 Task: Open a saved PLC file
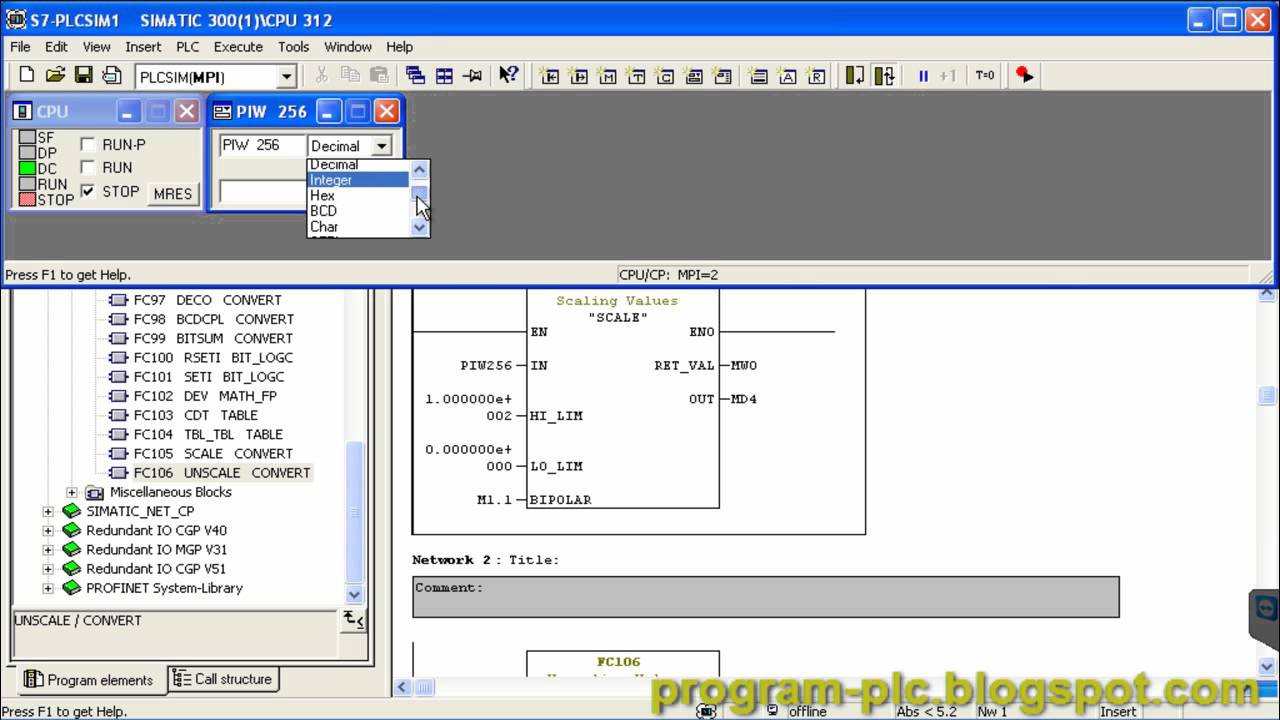[55, 75]
